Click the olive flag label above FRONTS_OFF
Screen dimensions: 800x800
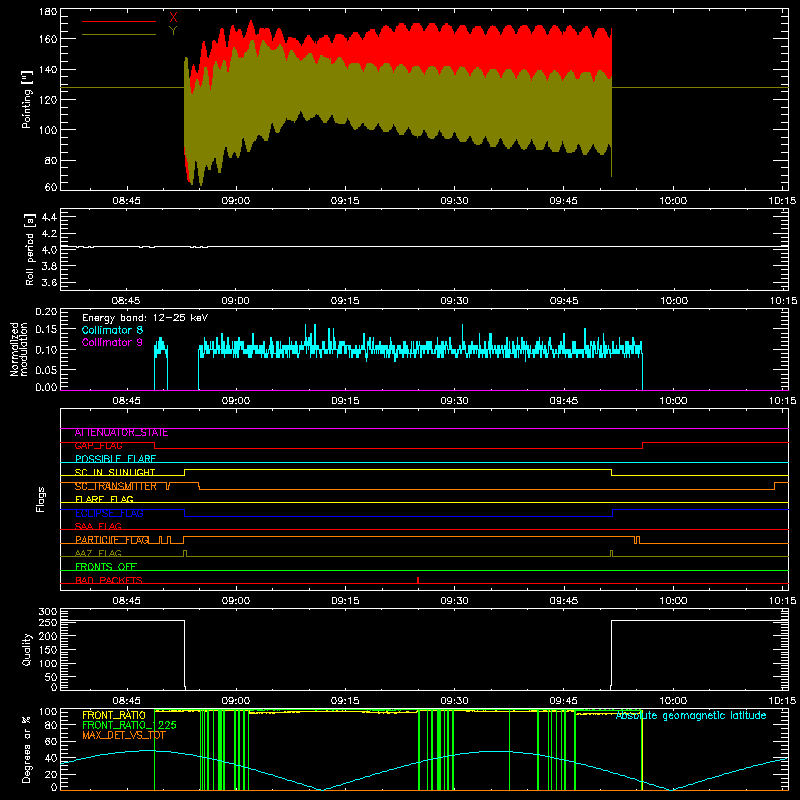(x=98, y=554)
